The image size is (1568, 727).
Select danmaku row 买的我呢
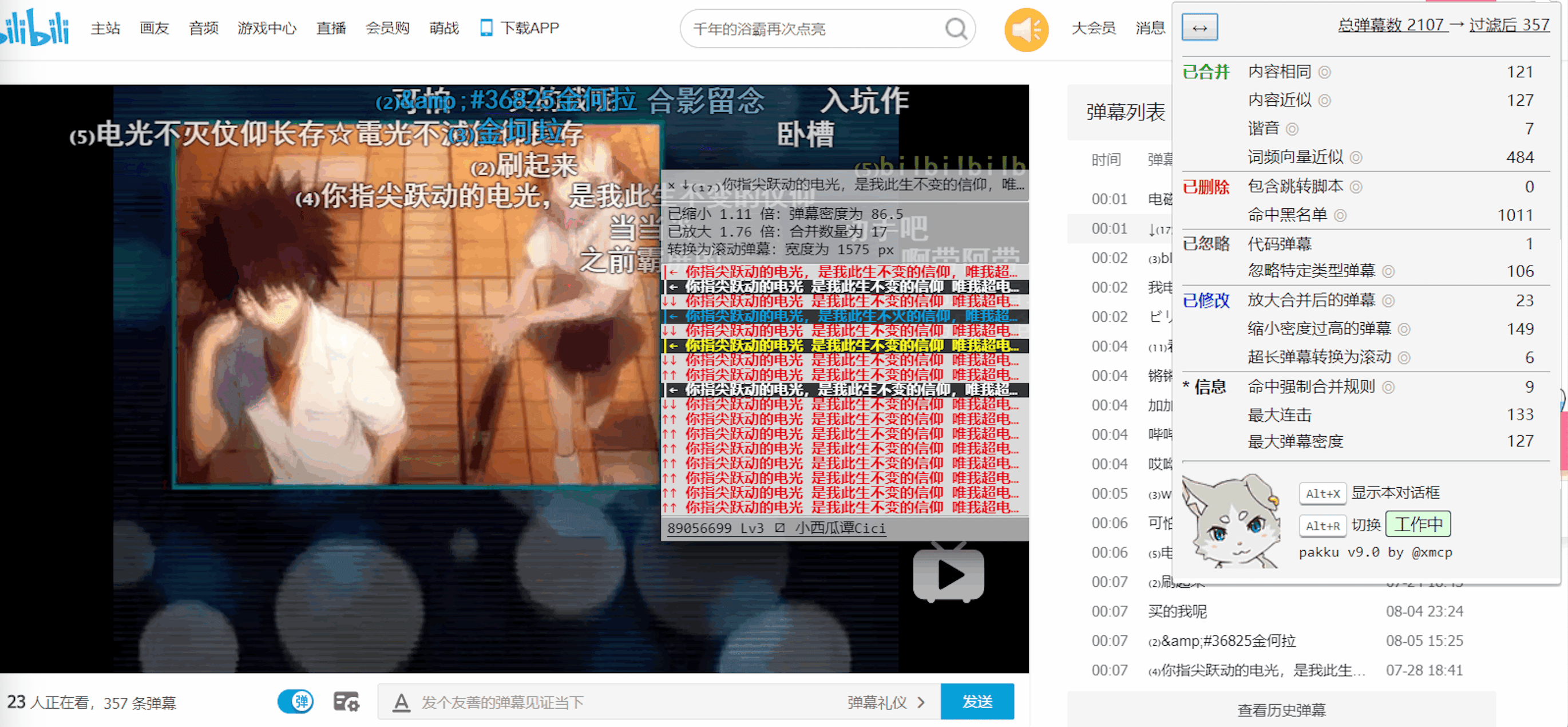(1281, 611)
